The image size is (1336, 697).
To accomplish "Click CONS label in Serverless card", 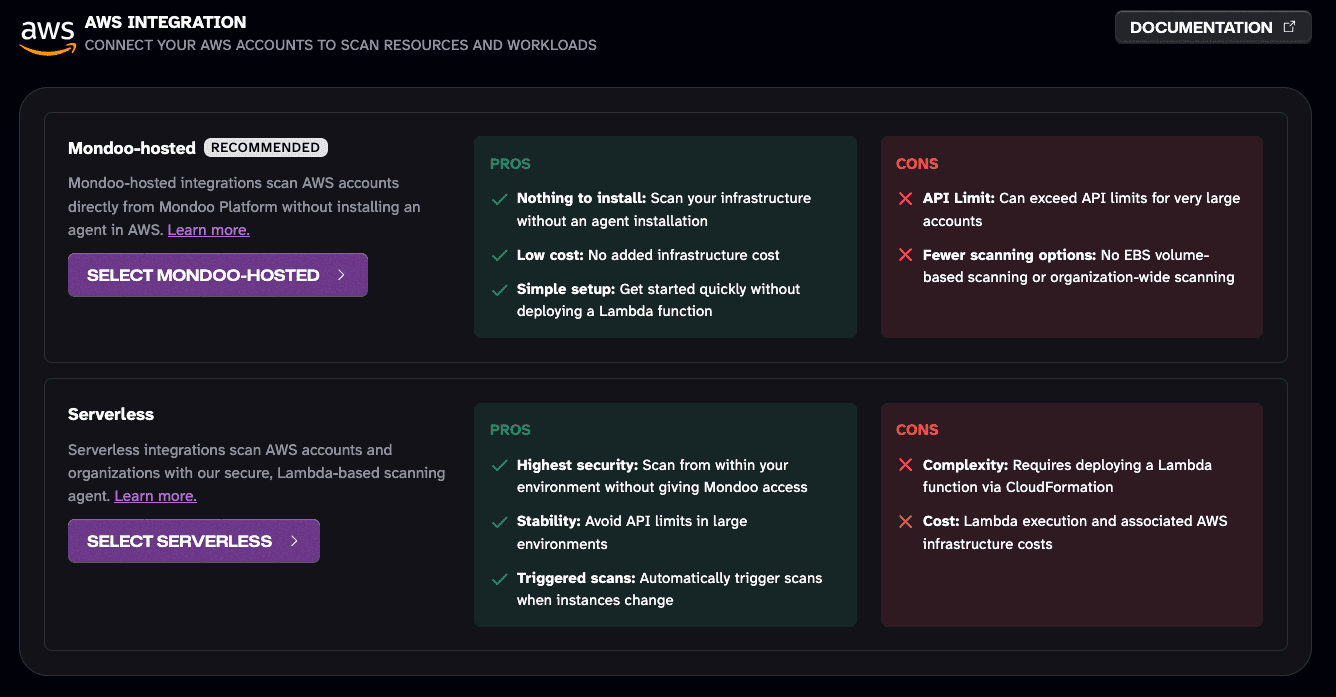I will click(x=917, y=430).
